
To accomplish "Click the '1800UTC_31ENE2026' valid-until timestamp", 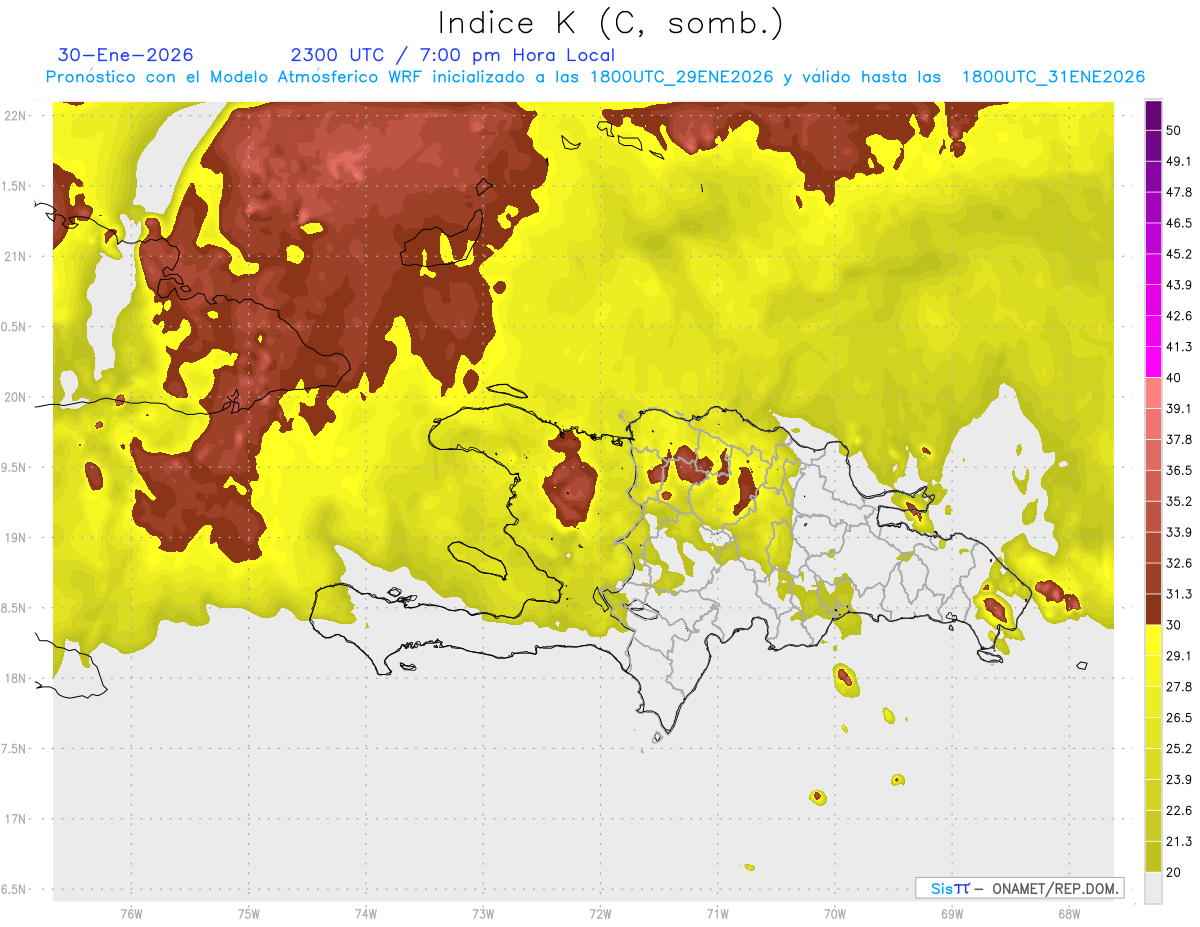I will pyautogui.click(x=1053, y=77).
